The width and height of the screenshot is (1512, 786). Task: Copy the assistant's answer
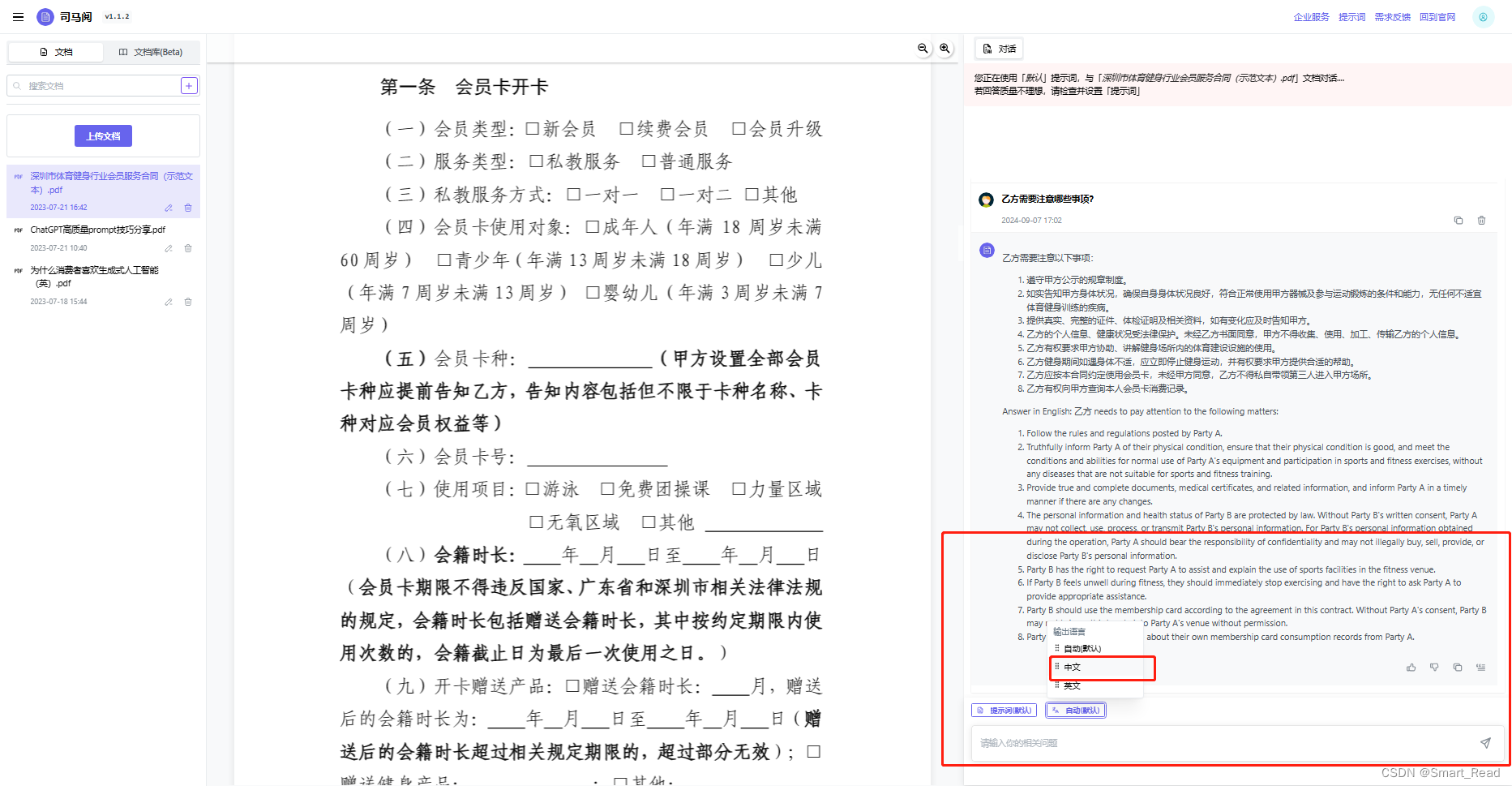1457,667
